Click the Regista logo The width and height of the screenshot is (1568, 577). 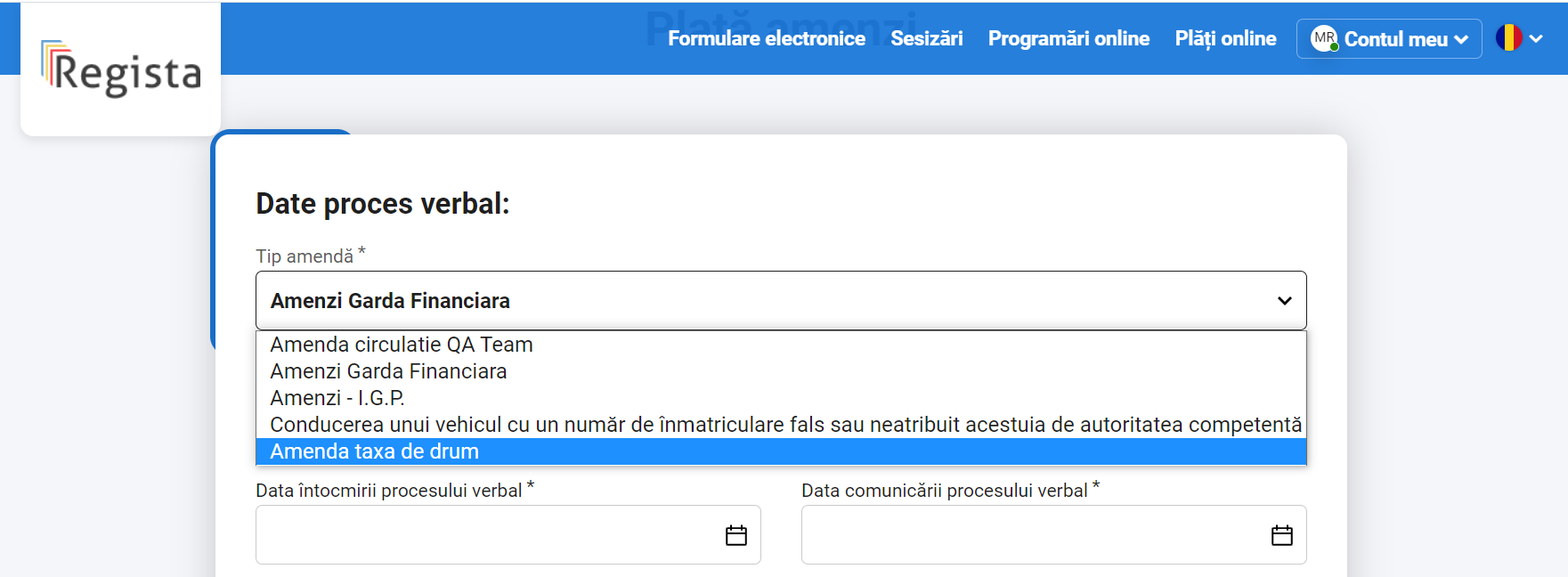pos(121,69)
